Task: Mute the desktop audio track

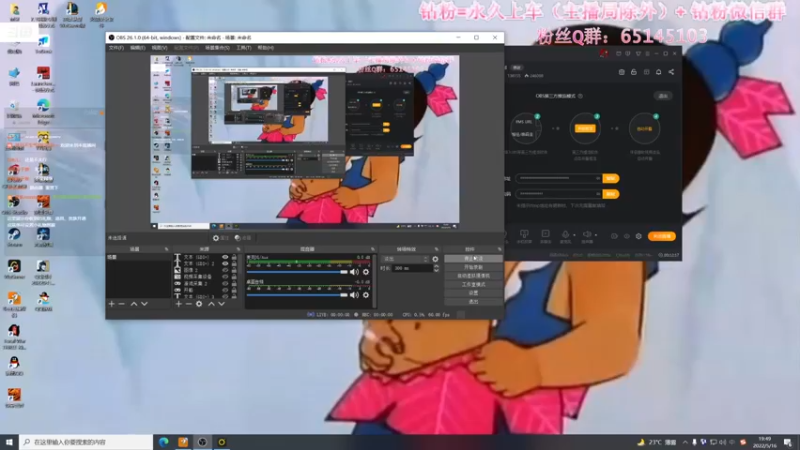Action: pos(355,295)
